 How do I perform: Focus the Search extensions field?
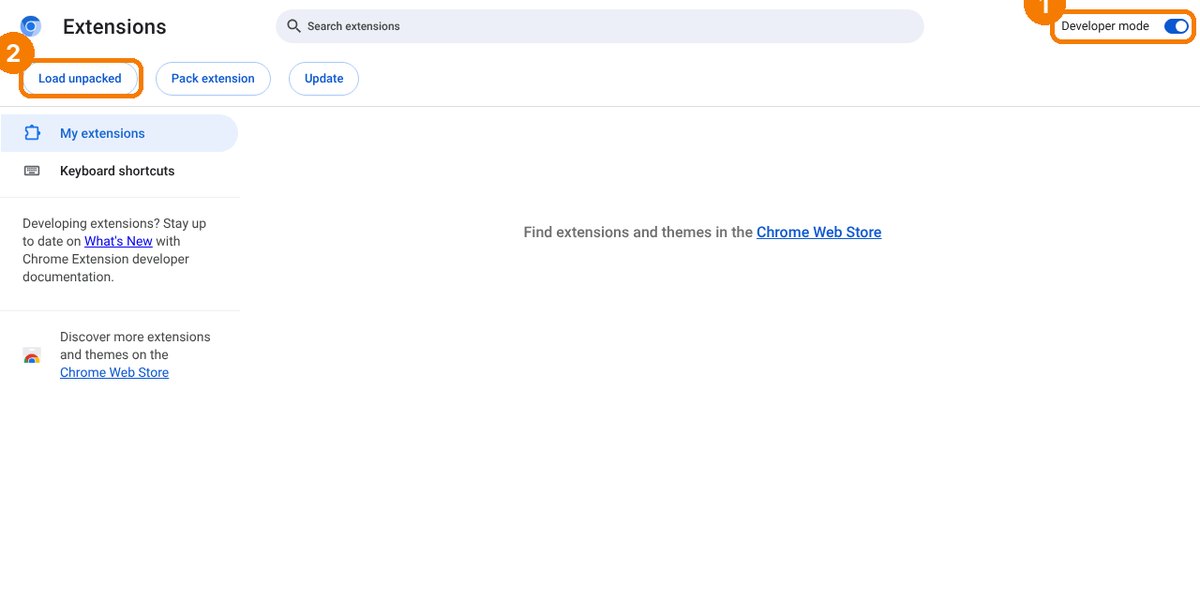click(600, 26)
